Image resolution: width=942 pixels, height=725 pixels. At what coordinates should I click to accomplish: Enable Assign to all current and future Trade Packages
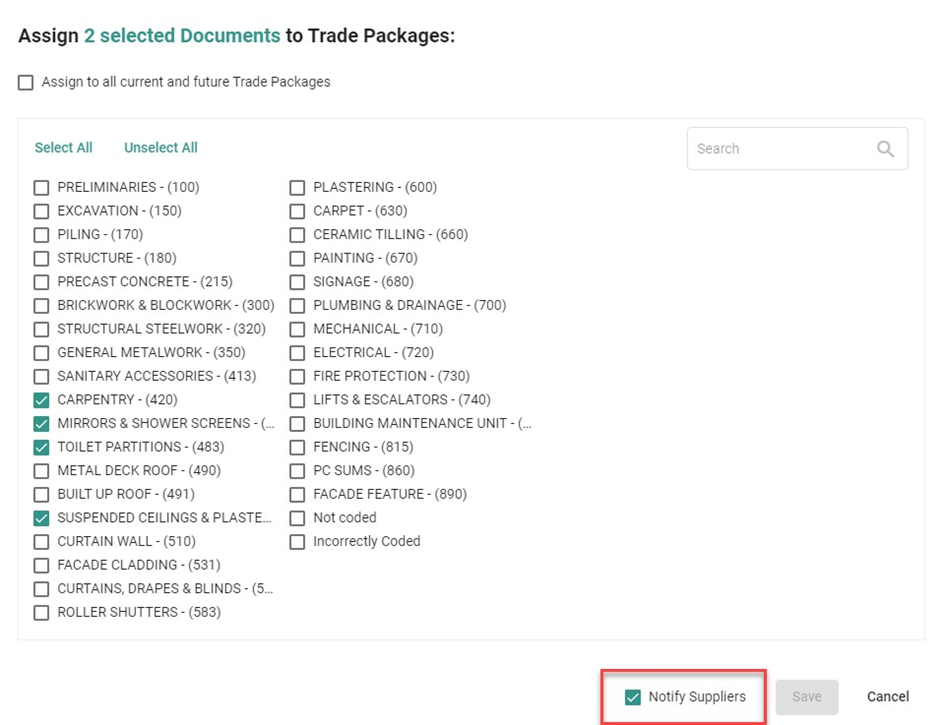(26, 83)
